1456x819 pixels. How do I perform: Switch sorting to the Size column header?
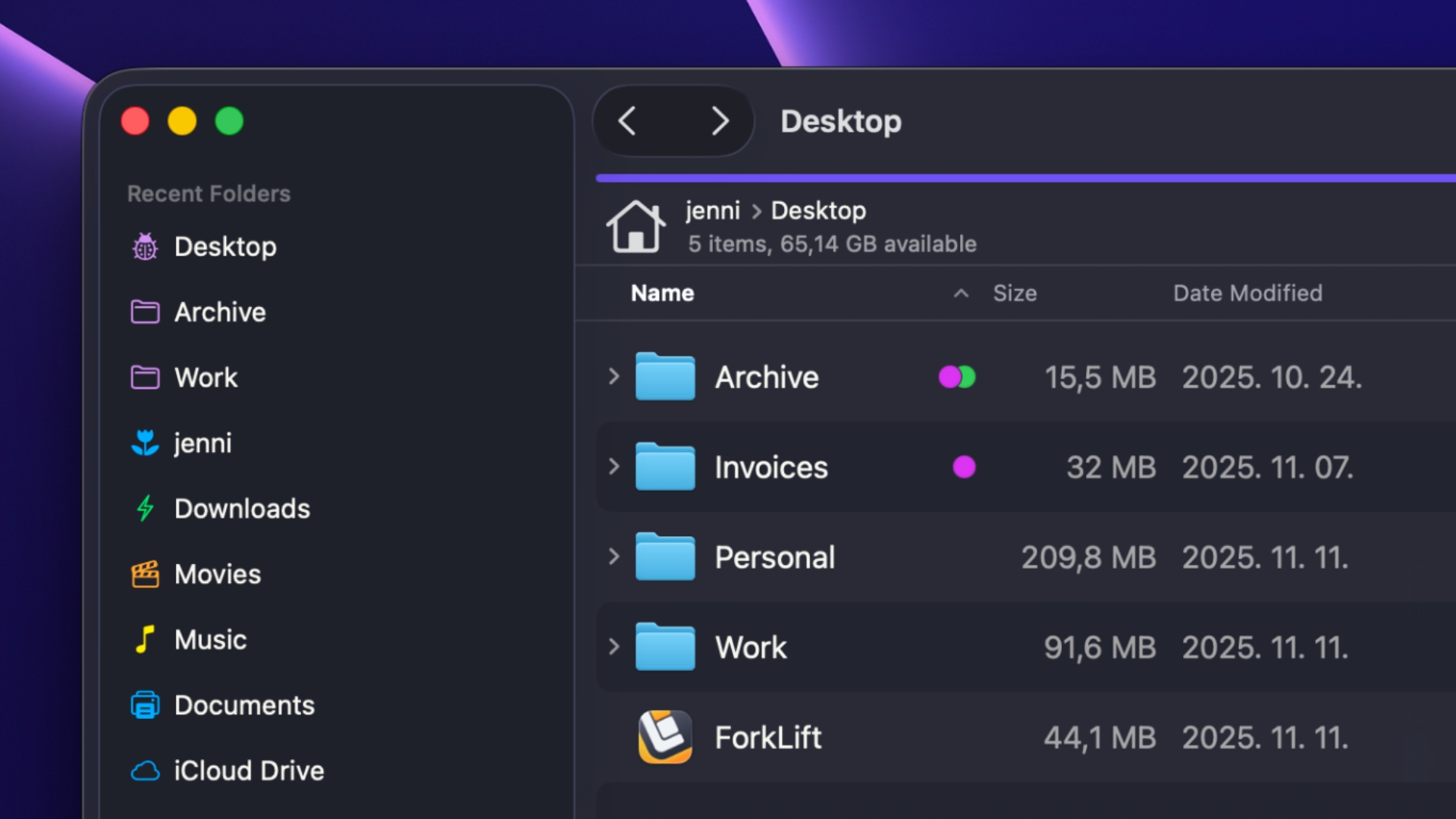click(x=1015, y=293)
